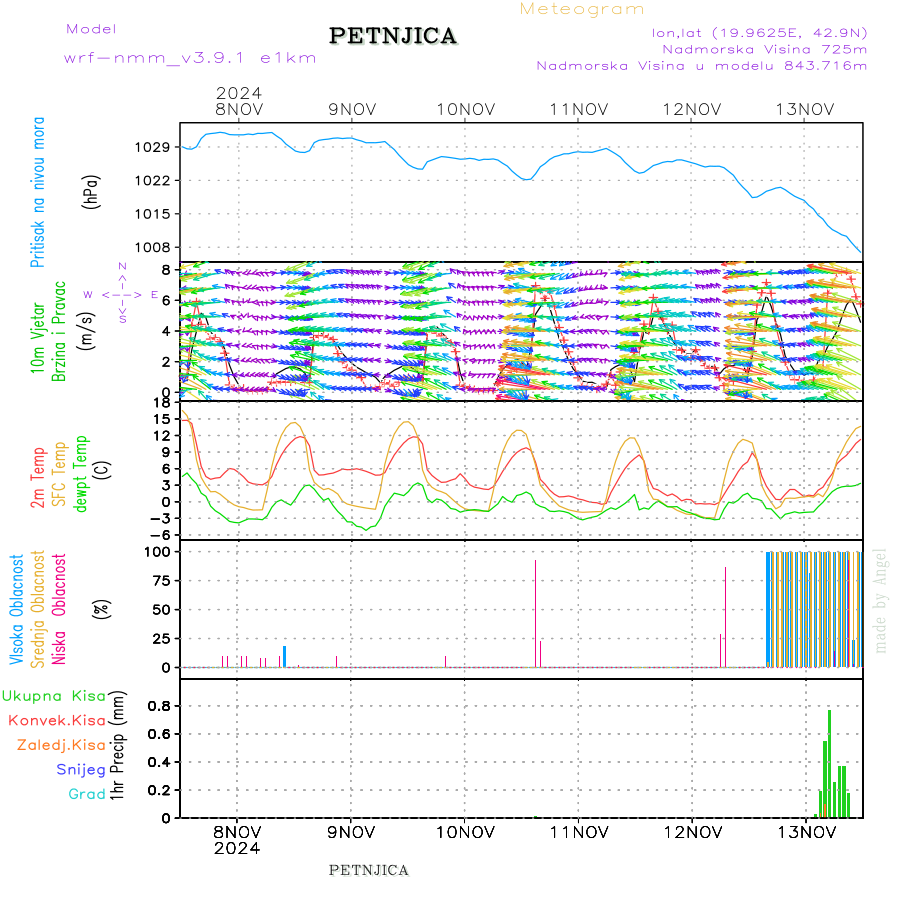Click 'Nadmorska Visina 725m' text
Viewport: 900px width, 900px height.
[x=765, y=50]
